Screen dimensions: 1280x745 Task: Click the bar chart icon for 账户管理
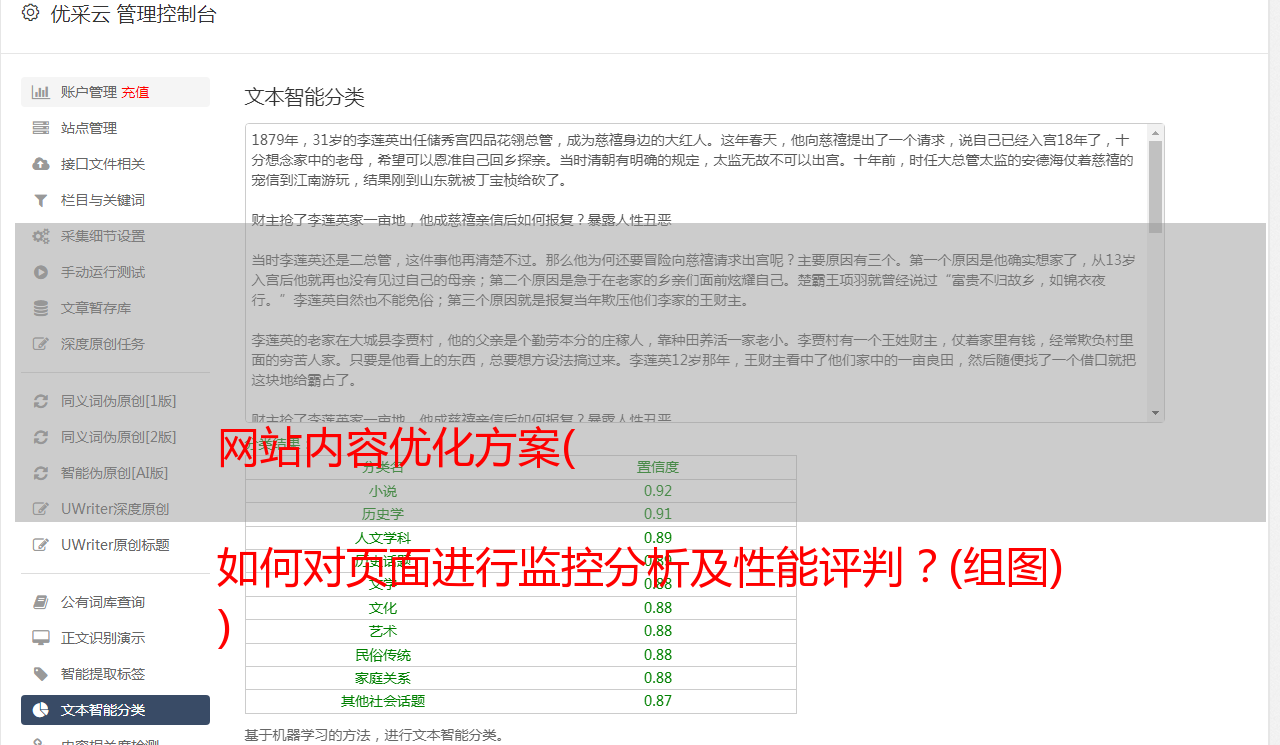coord(41,92)
